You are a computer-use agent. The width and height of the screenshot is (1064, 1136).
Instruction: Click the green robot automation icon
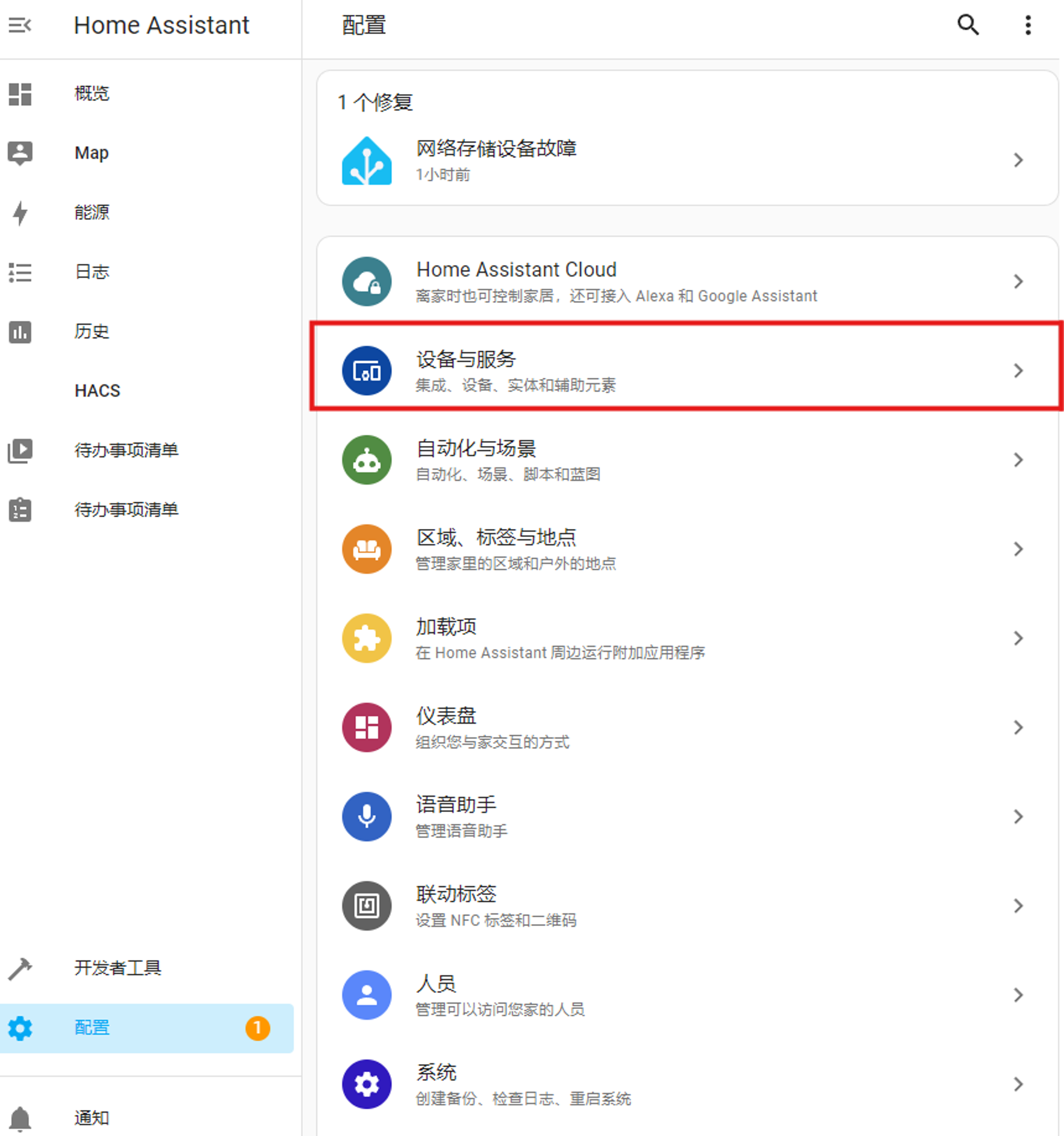[x=367, y=459]
